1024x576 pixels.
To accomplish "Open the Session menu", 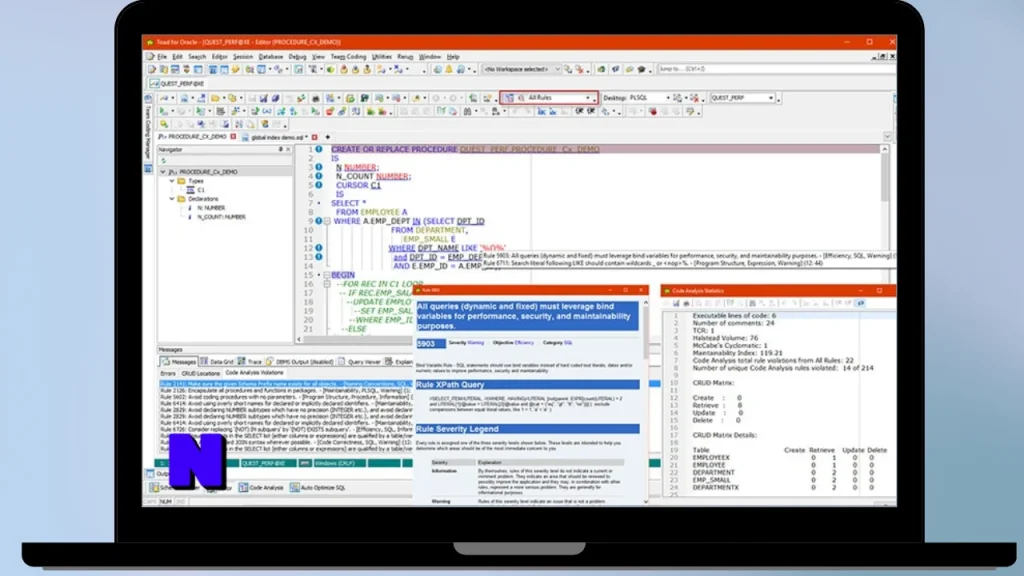I will coord(242,57).
